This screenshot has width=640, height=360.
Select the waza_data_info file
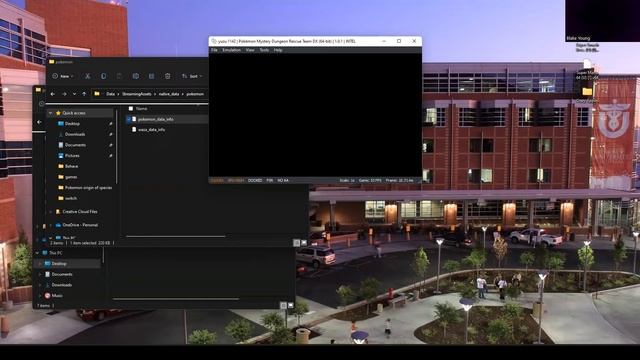151,130
